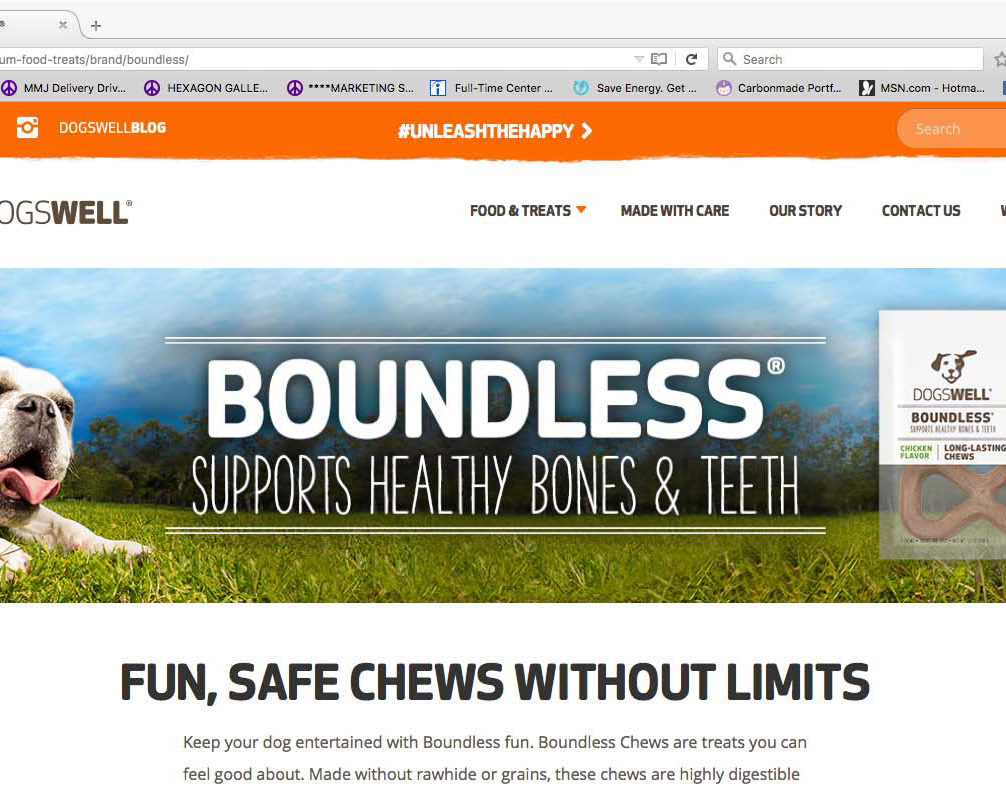
Task: Toggle Reader View icon in address bar
Action: pos(659,59)
